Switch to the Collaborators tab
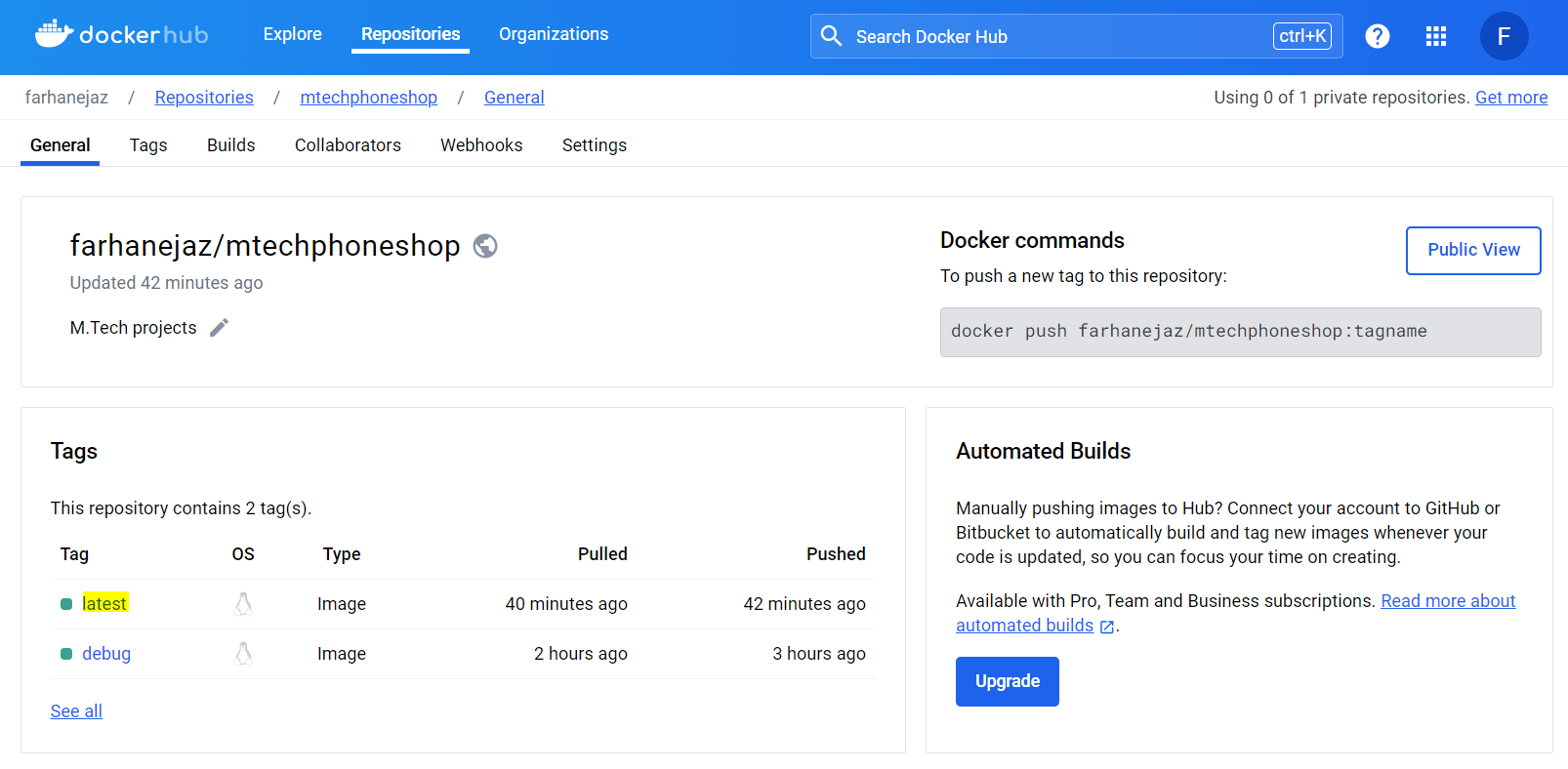 (348, 145)
